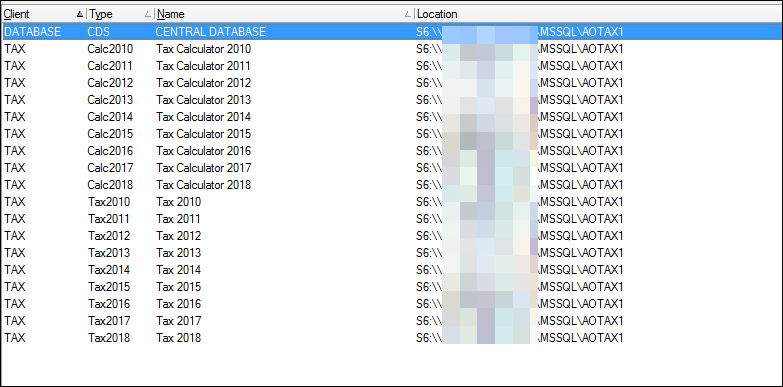783x387 pixels.
Task: Select the Tax Calculator 2013 row
Action: [392, 100]
